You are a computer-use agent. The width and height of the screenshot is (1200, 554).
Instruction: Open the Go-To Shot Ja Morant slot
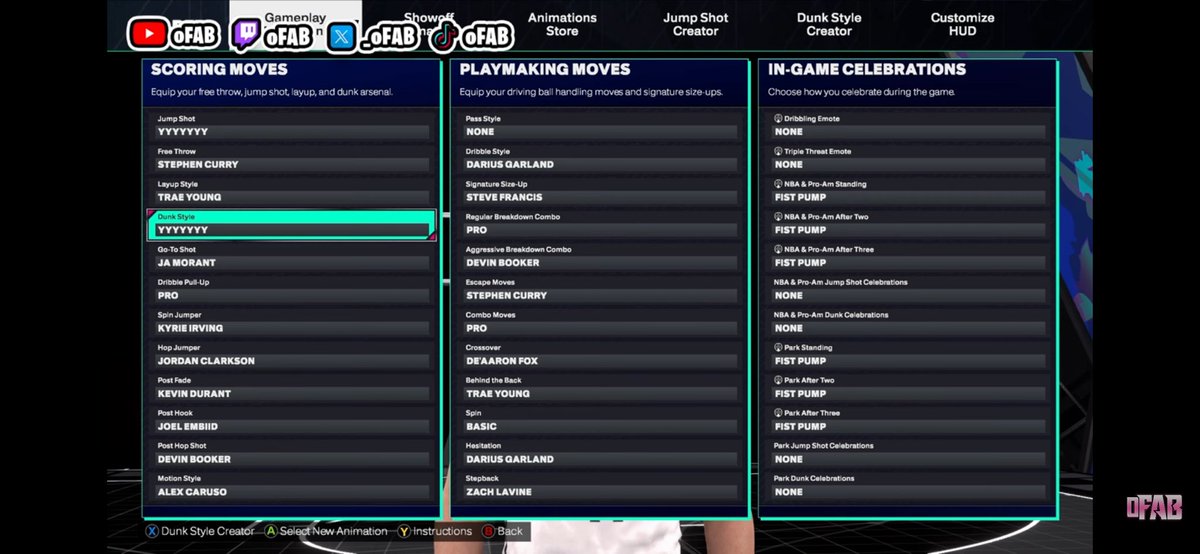[292, 257]
